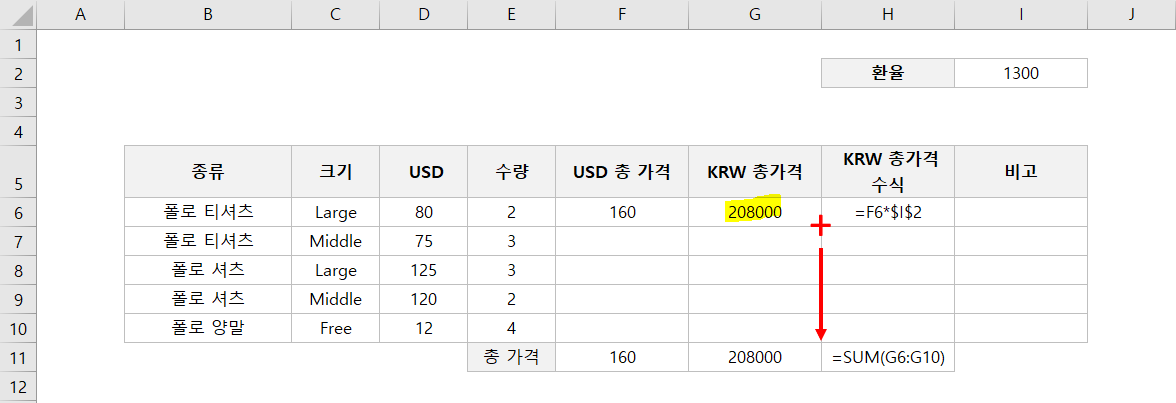Viewport: 1176px width, 403px height.
Task: Select column I header
Action: [1021, 15]
